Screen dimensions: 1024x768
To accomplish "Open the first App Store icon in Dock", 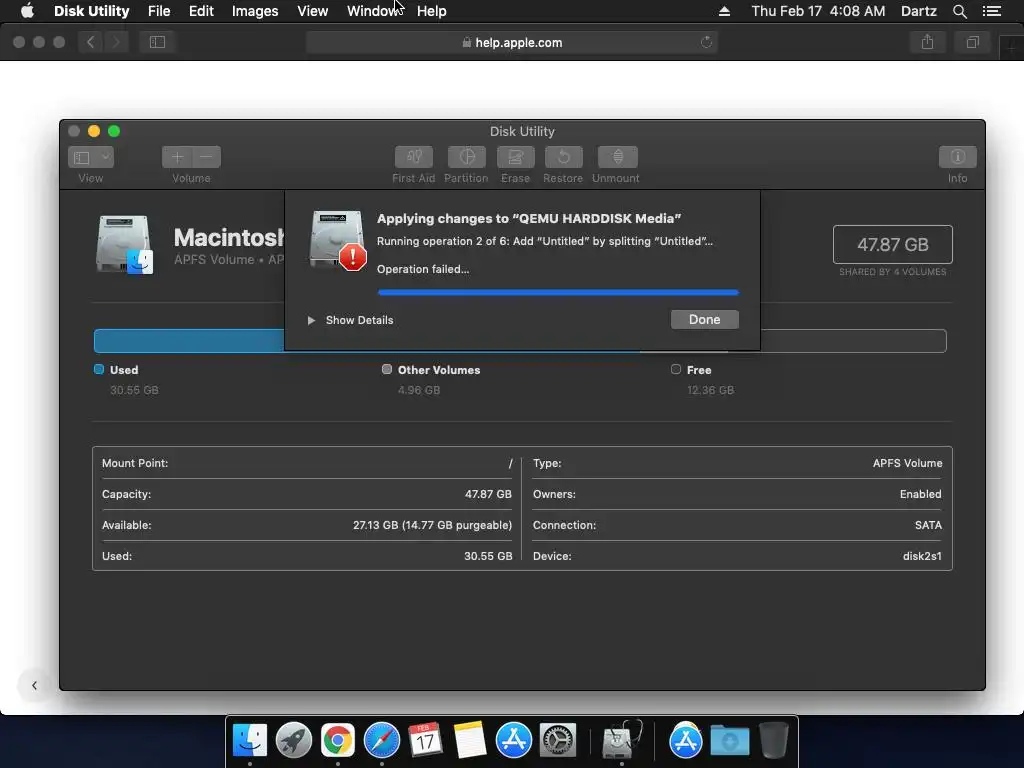I will click(514, 741).
